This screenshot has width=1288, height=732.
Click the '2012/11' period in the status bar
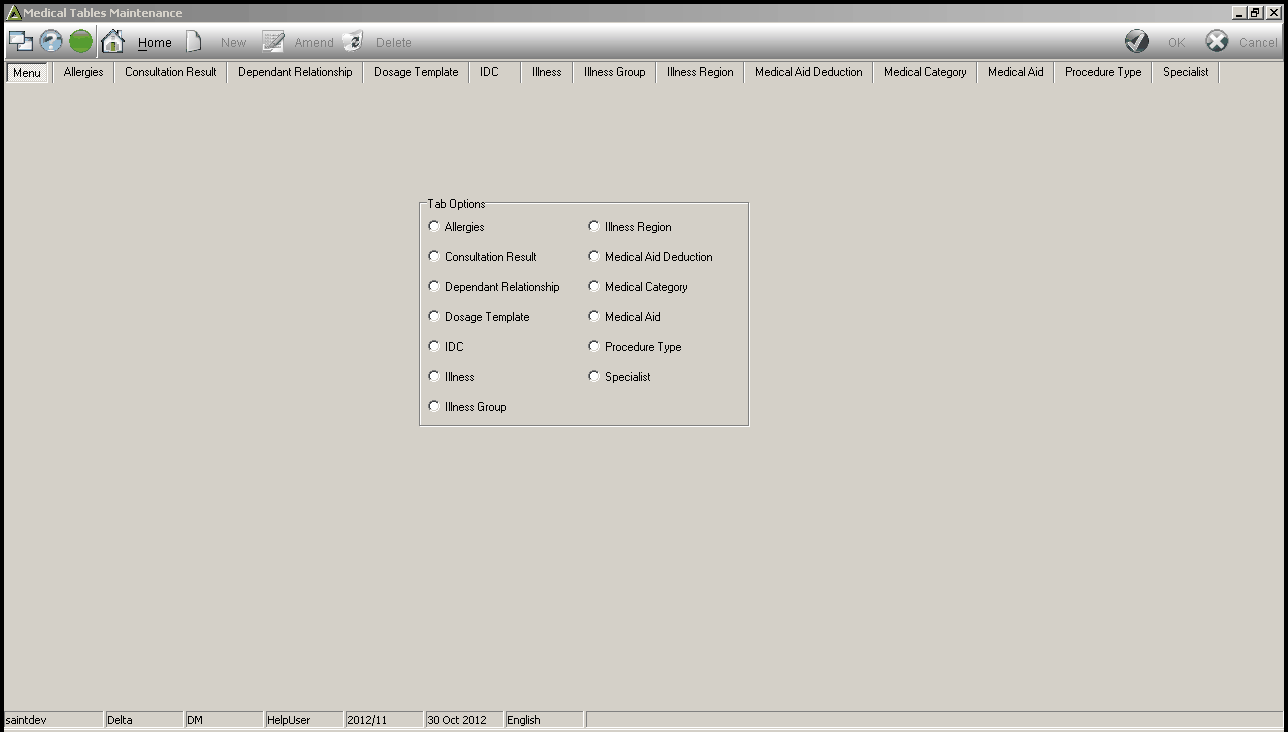tap(384, 720)
